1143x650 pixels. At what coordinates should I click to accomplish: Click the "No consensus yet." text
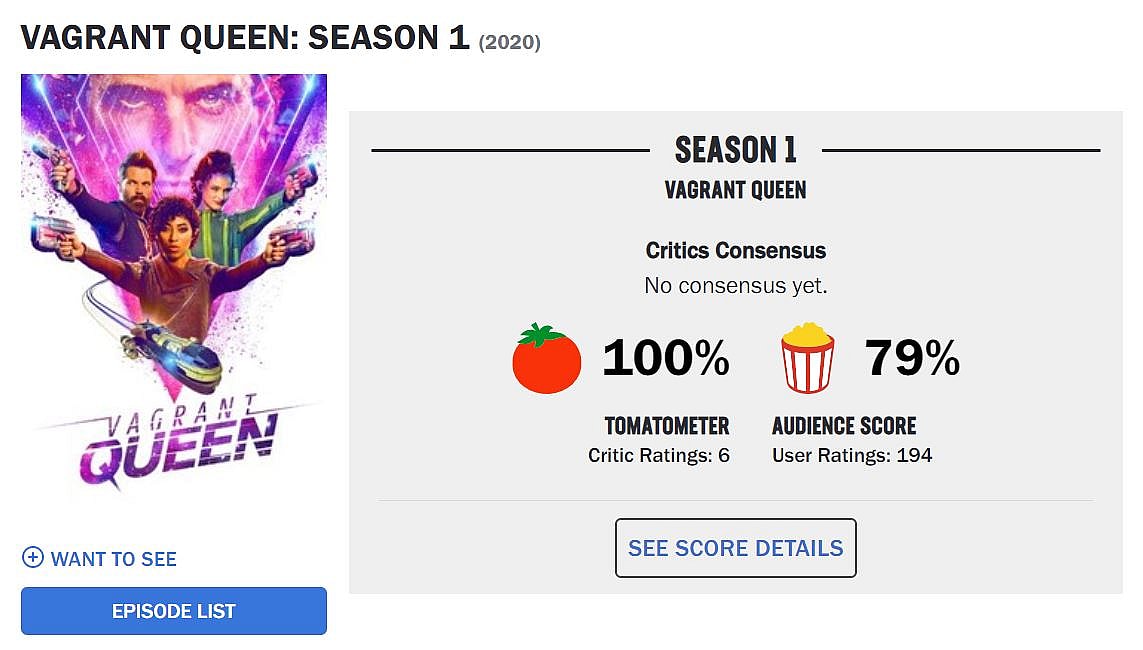pyautogui.click(x=736, y=286)
